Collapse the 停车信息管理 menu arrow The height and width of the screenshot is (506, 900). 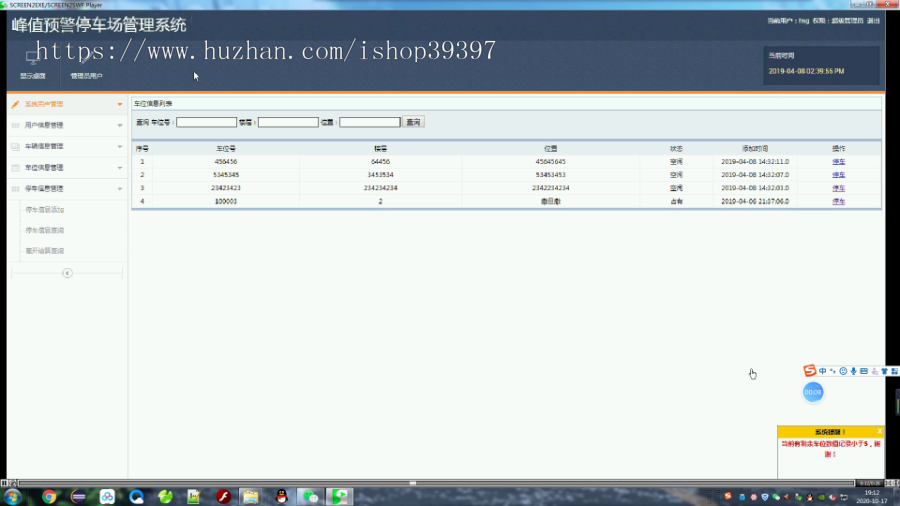tap(120, 189)
